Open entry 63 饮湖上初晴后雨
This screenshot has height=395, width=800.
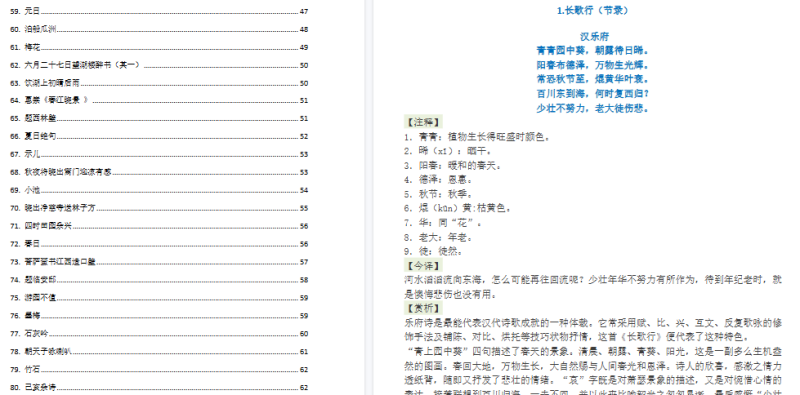[x=159, y=83]
